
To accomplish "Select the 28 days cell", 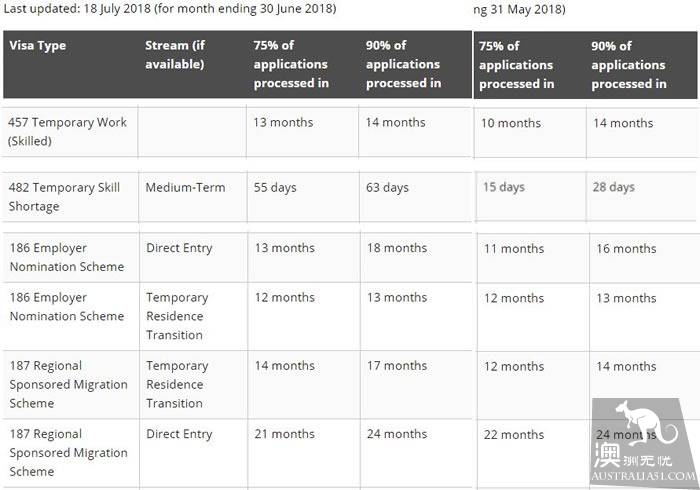I will click(642, 196).
